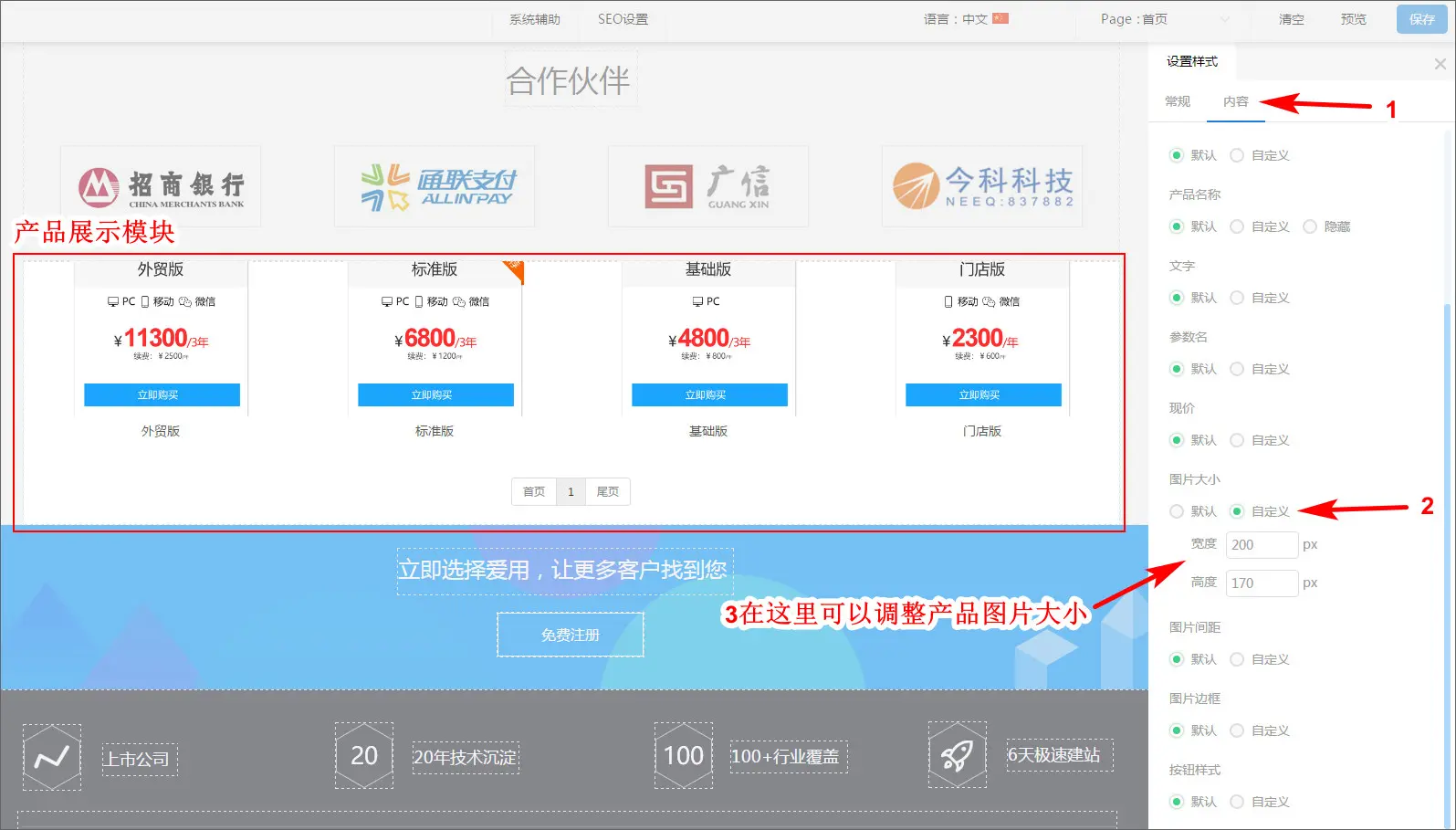Switch to the 内容 tab
Image resolution: width=1456 pixels, height=830 pixels.
(1235, 101)
